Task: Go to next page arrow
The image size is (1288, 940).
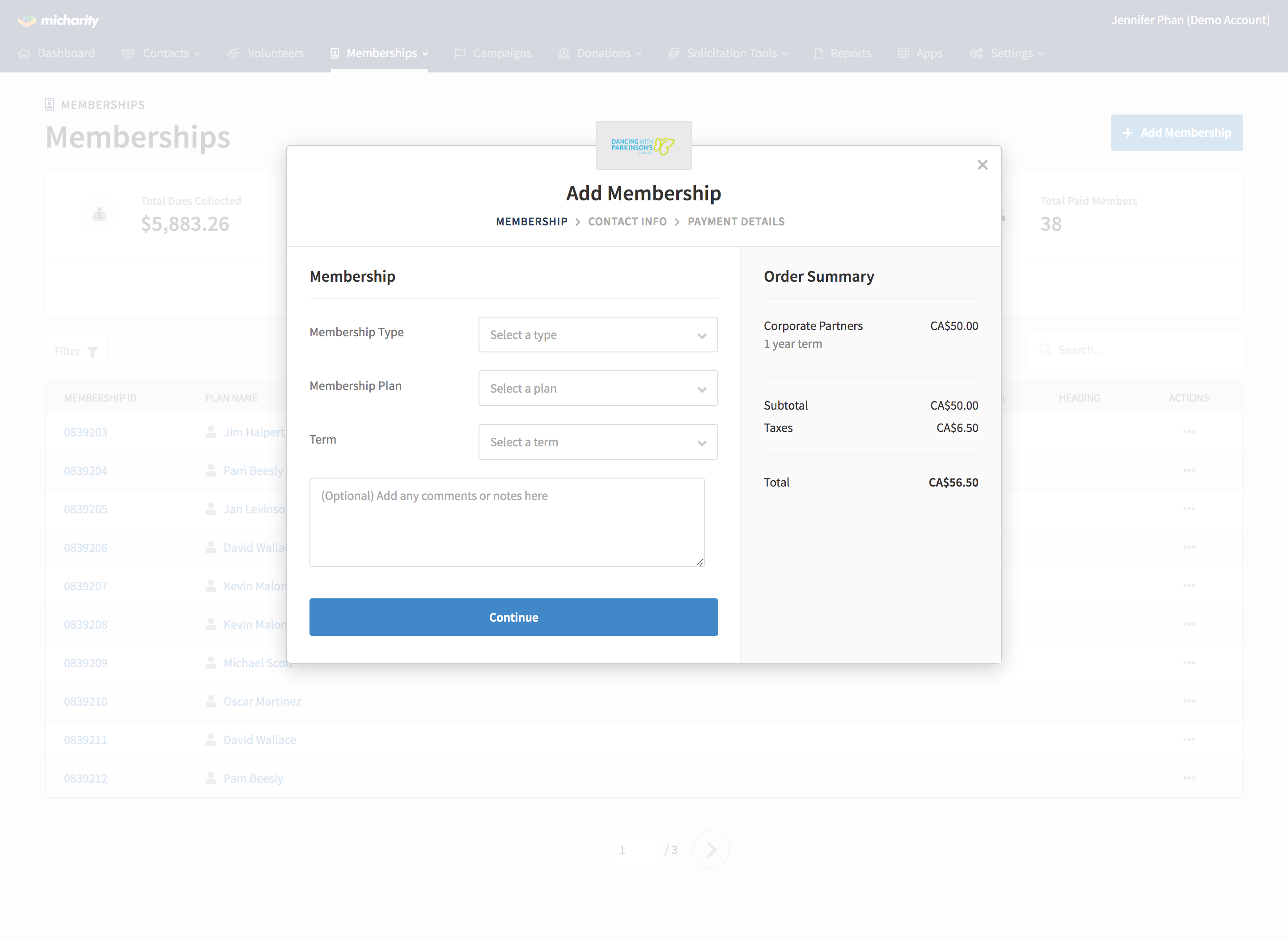Action: click(711, 850)
